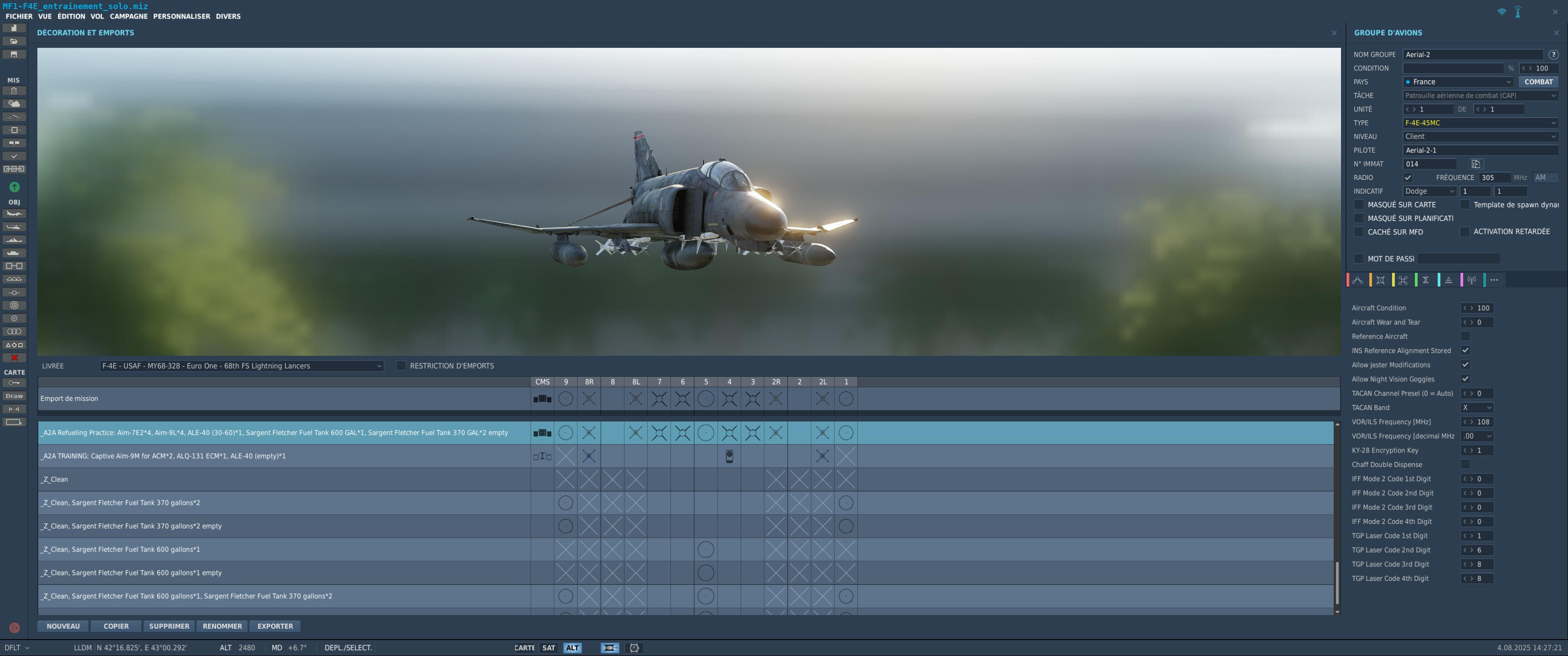
Task: Open the Campagne menu
Action: tap(129, 16)
